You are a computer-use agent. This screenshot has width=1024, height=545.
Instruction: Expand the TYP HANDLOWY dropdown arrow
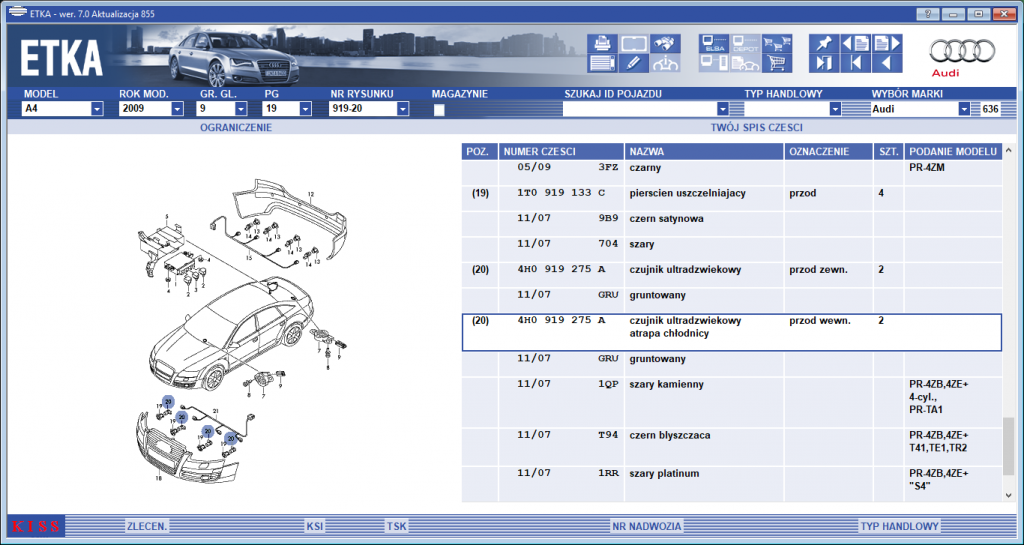[835, 109]
